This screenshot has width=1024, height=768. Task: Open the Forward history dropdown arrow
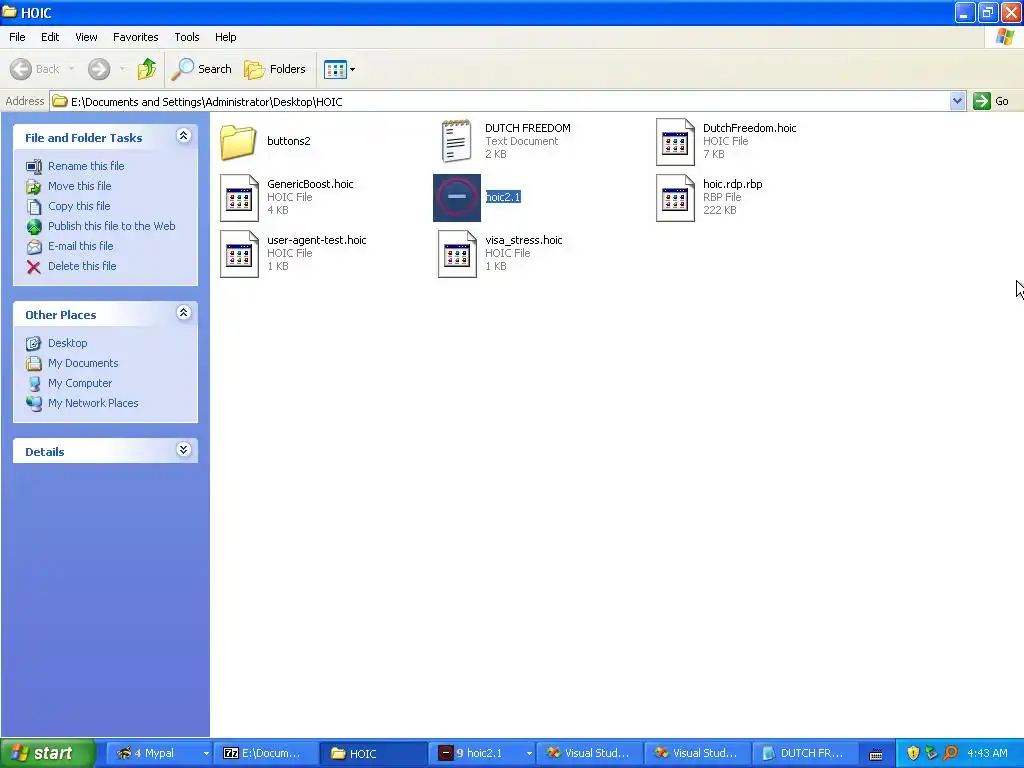coord(122,69)
